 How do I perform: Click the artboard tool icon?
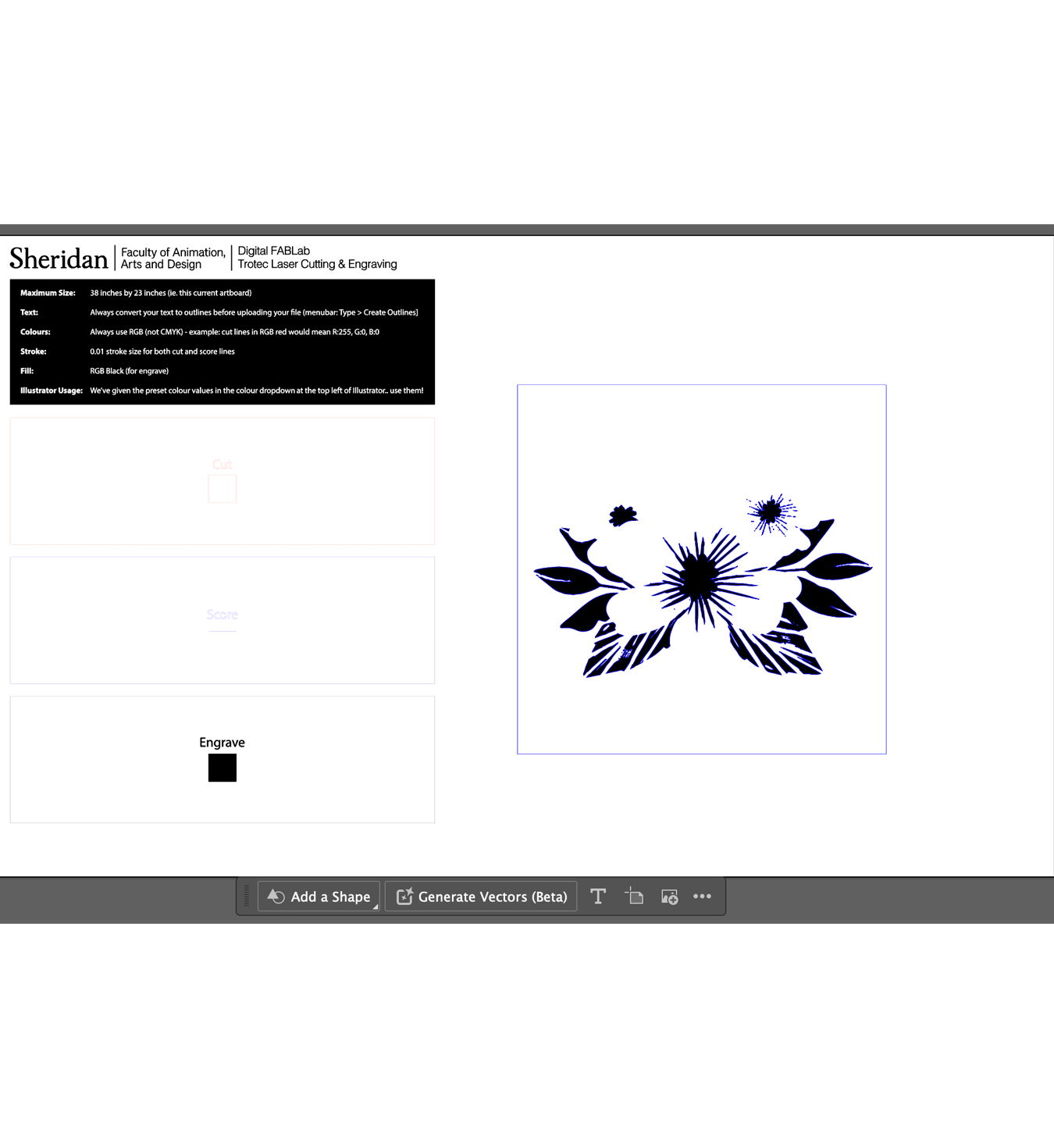pos(634,896)
